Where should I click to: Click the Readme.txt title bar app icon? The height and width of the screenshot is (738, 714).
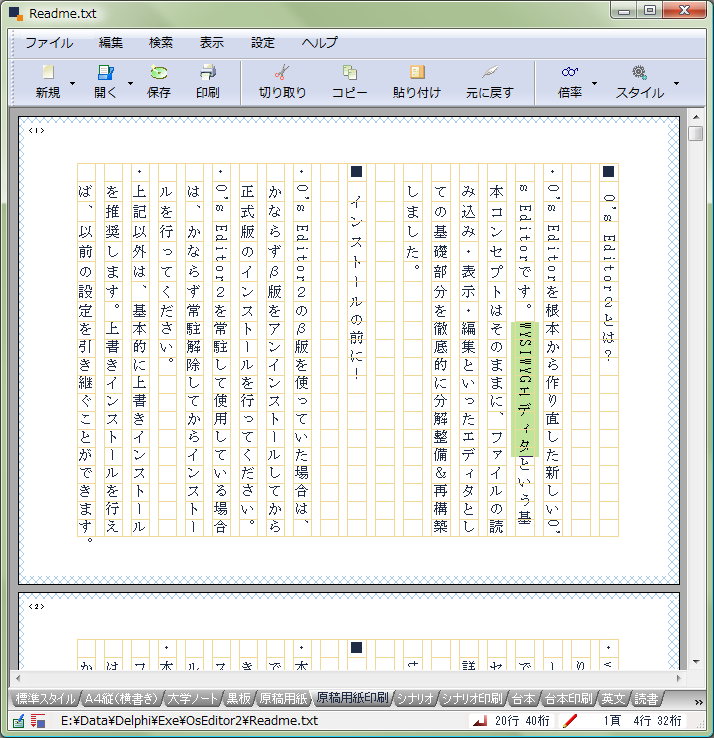[16, 14]
